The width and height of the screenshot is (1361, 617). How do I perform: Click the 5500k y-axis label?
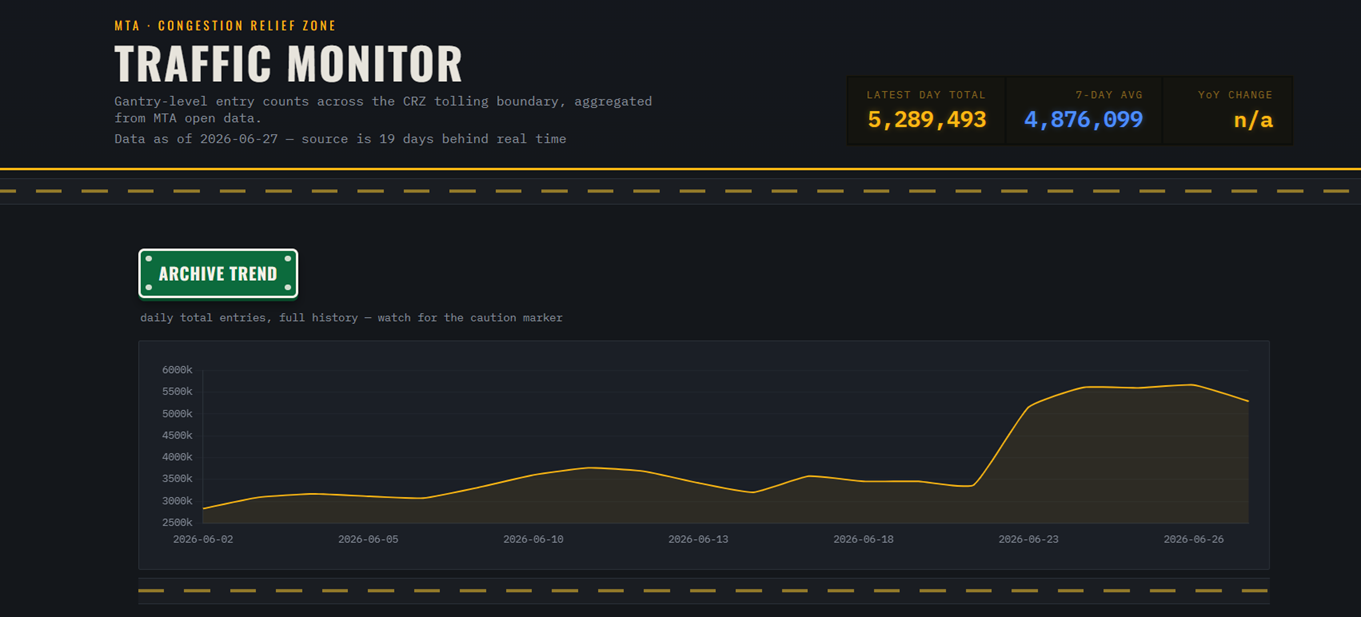(177, 392)
